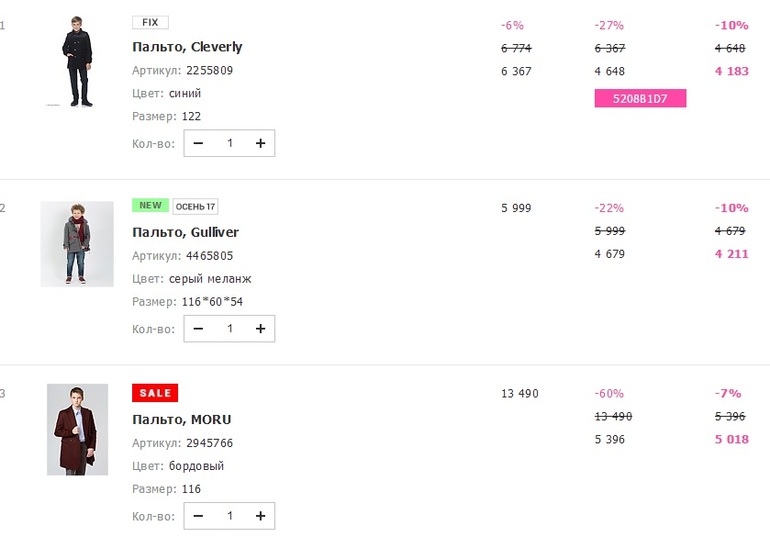Click the FIX badge on Cleverly coat
The width and height of the screenshot is (770, 537).
[150, 22]
